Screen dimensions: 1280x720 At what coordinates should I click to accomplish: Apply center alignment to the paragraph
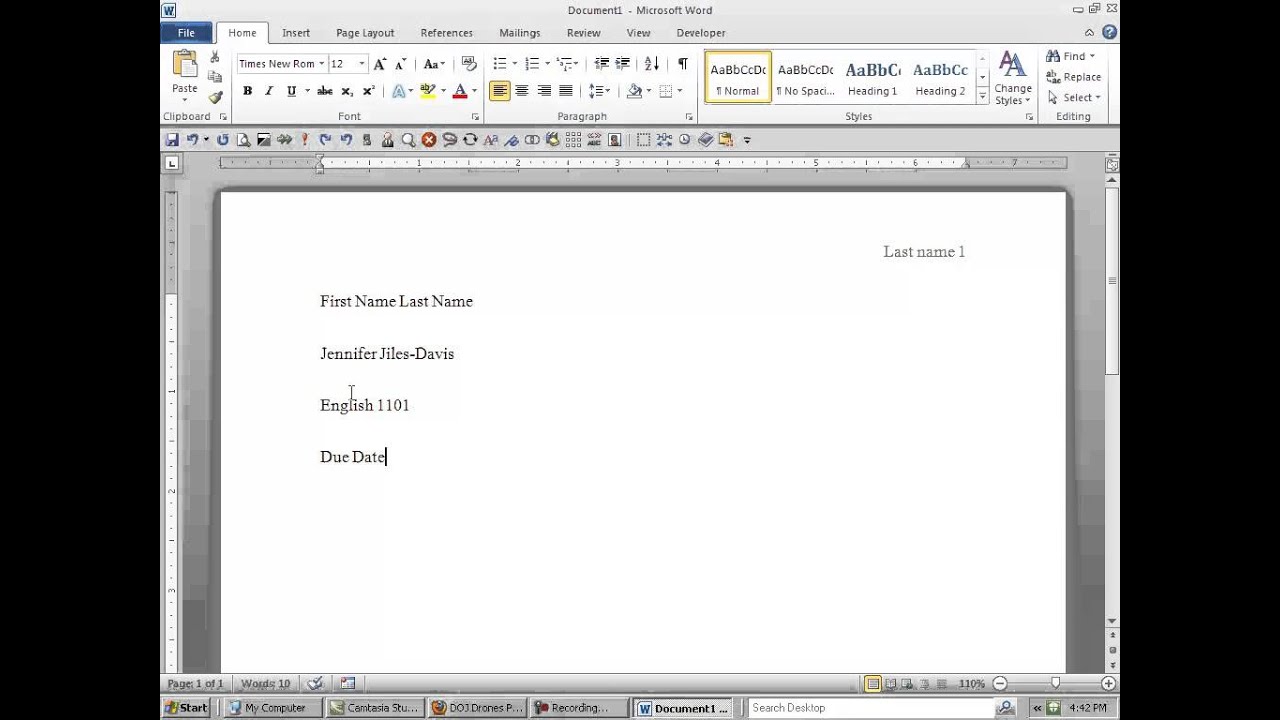[x=522, y=91]
